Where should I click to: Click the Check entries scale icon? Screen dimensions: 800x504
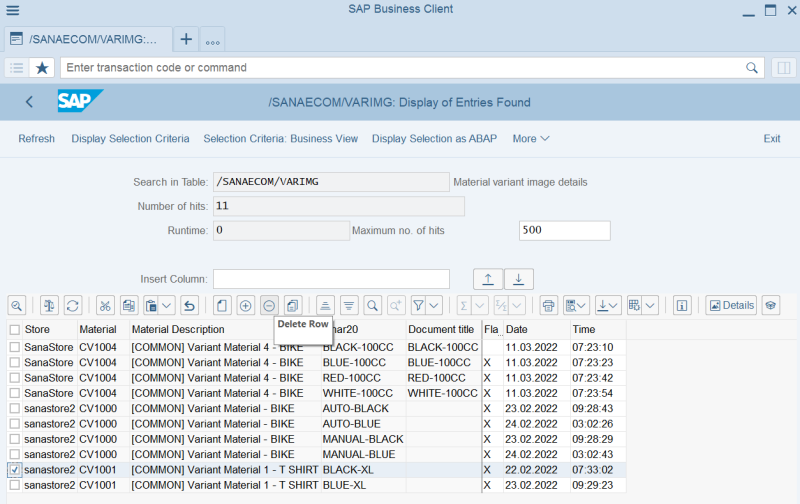(x=49, y=306)
